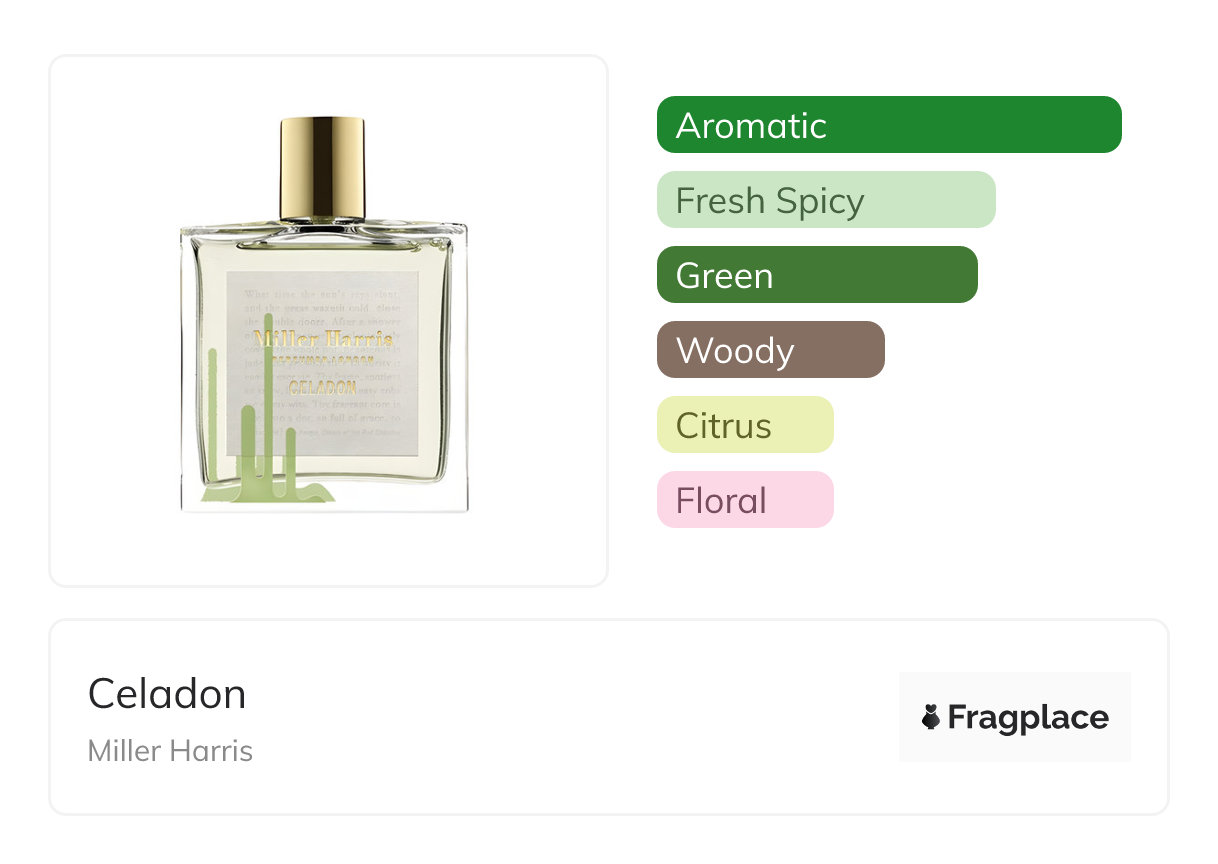This screenshot has height=864, width=1218.
Task: Click the word Aromatic
Action: point(751,126)
